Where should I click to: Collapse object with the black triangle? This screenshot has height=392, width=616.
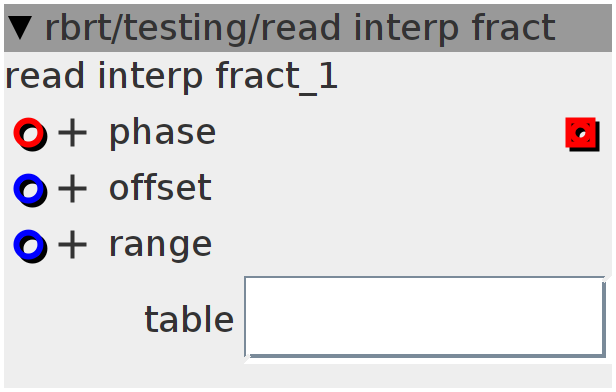(x=20, y=28)
